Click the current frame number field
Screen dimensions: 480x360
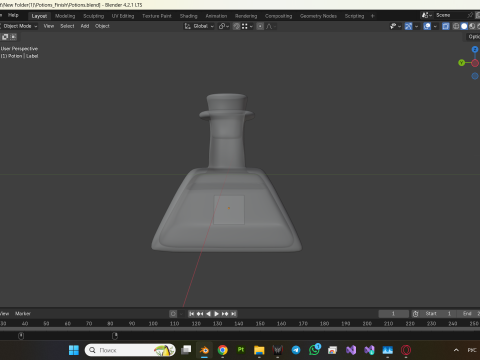(x=394, y=314)
